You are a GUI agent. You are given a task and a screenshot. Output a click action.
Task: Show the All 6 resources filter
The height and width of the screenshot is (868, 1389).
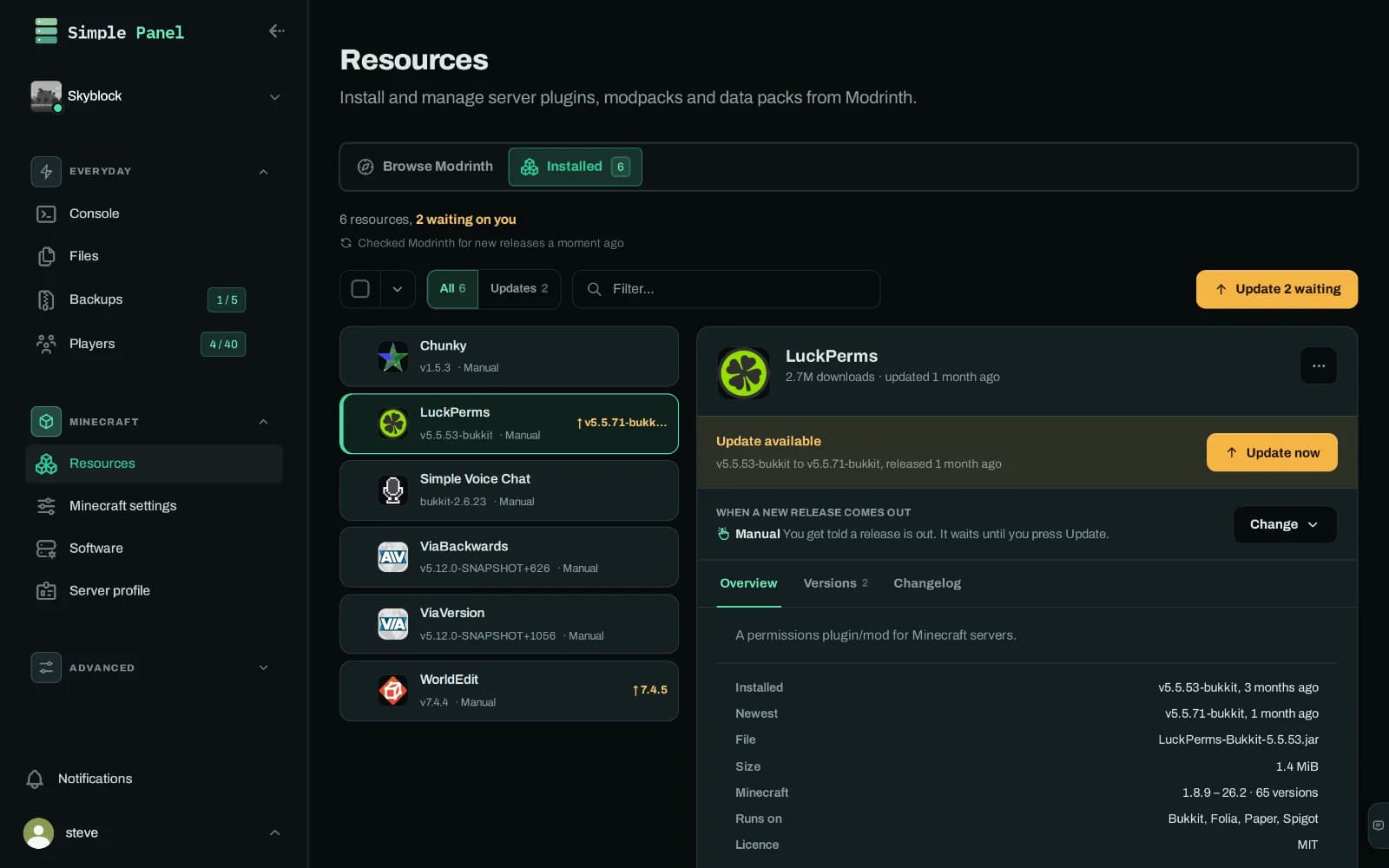click(x=452, y=289)
